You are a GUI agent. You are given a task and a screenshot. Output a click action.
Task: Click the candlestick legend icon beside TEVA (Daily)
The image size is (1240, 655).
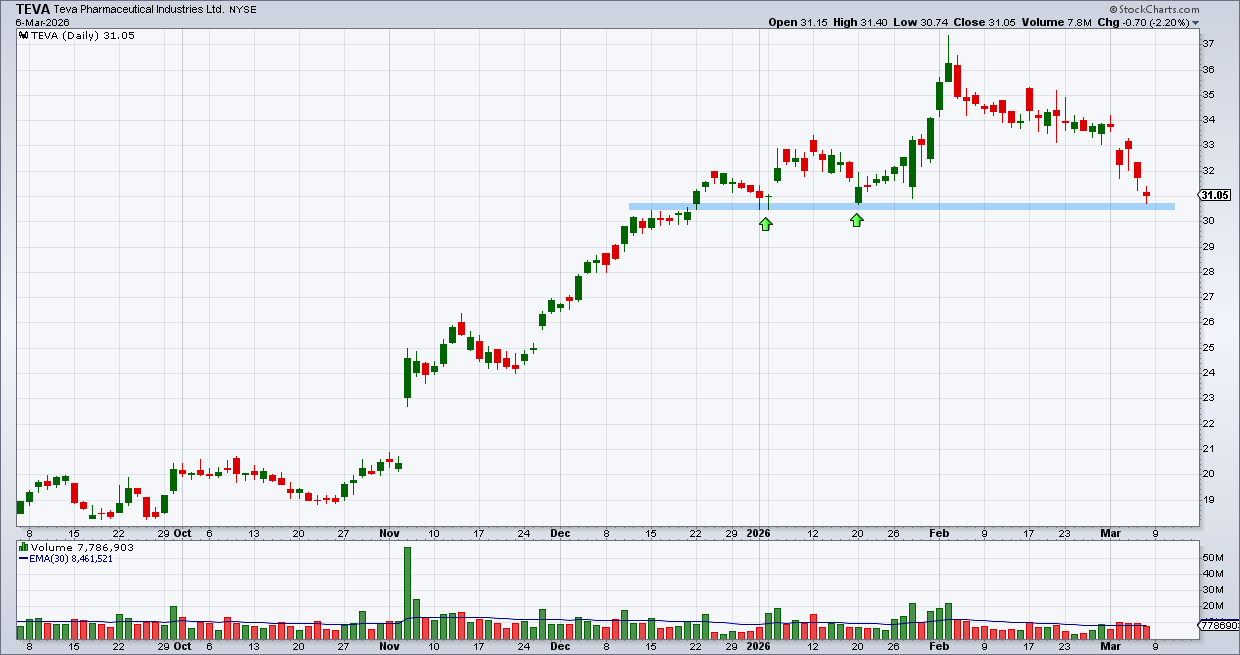(x=25, y=36)
